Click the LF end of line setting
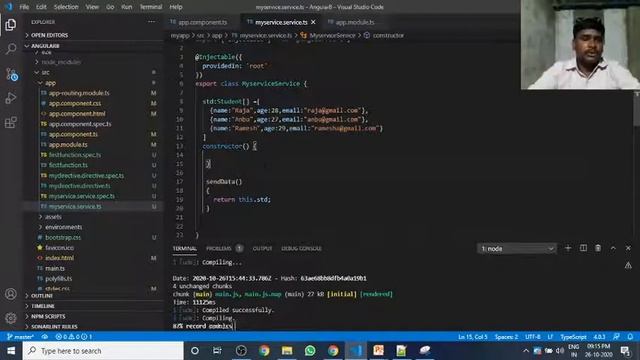640x360 pixels. 550,337
